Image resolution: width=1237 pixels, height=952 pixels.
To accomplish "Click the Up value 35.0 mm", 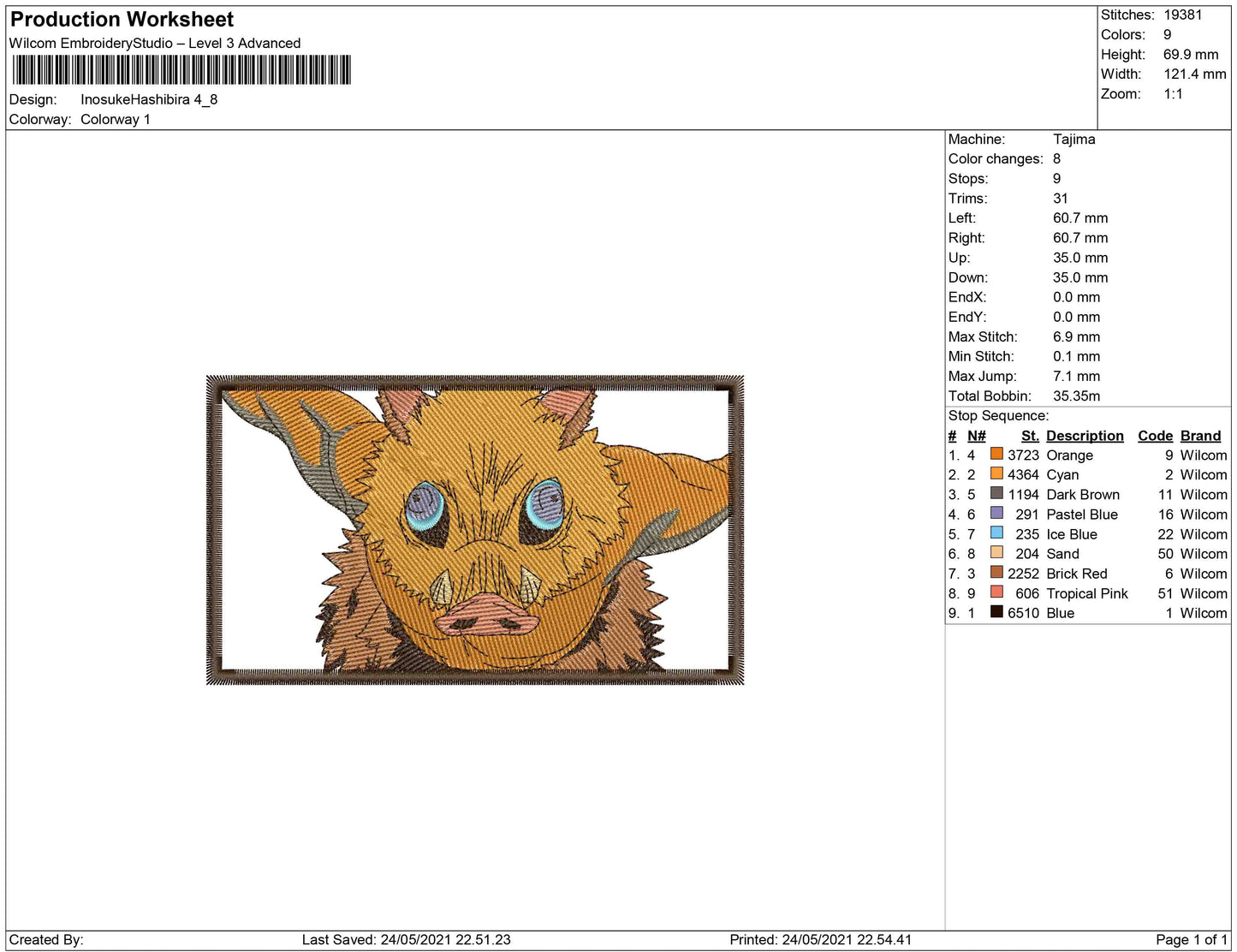I will [x=1080, y=257].
